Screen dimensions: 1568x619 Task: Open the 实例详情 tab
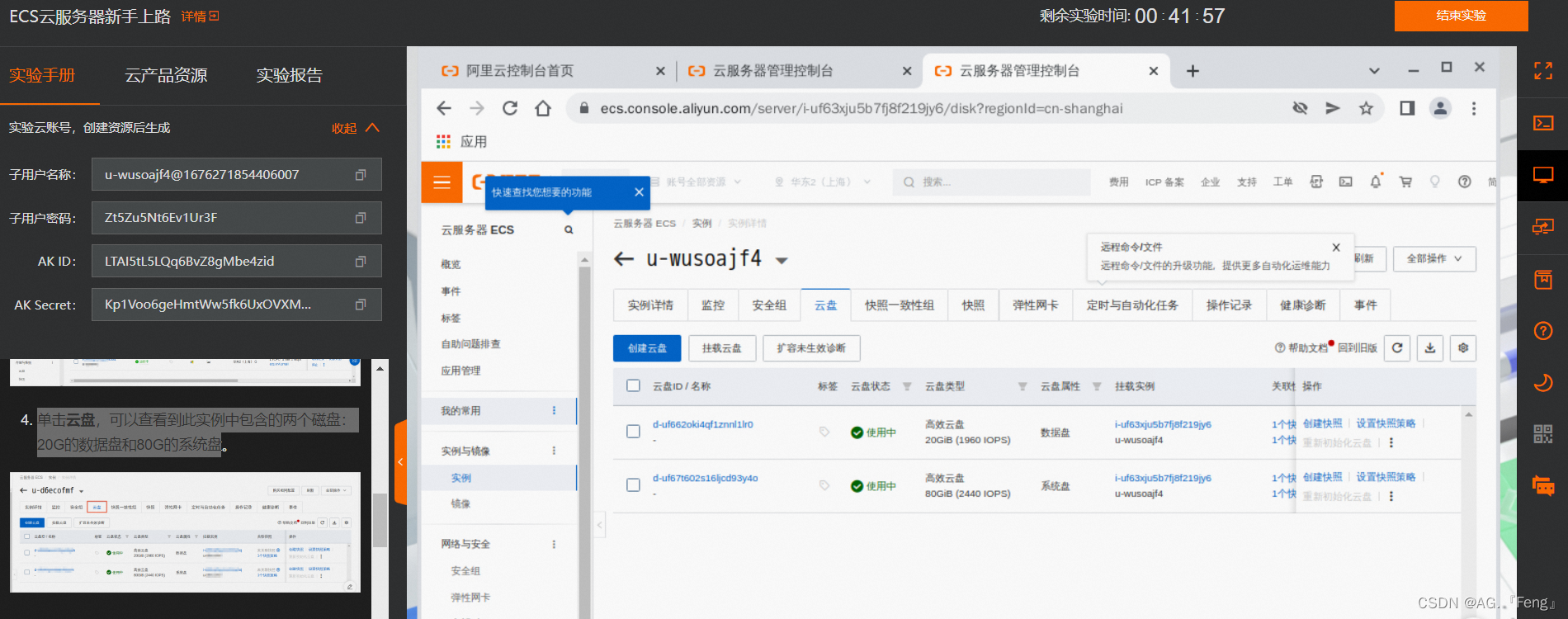650,305
